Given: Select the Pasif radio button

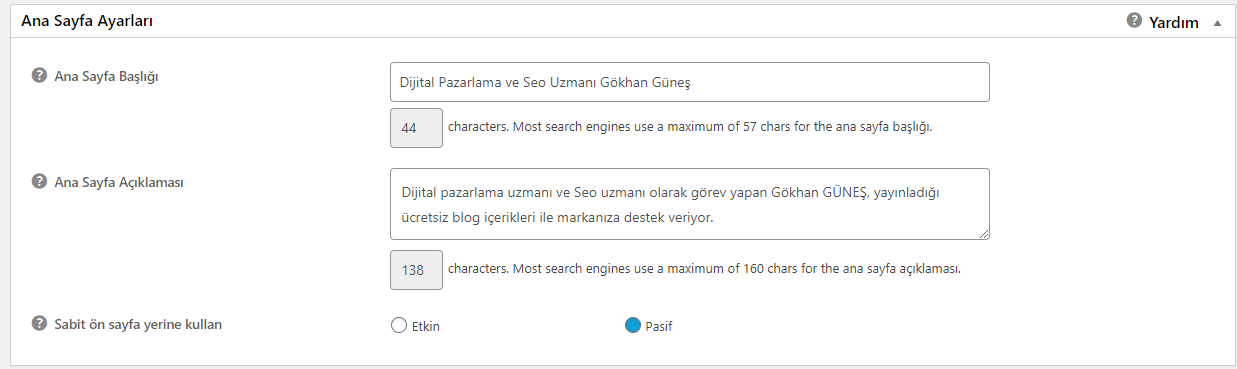Looking at the screenshot, I should (632, 325).
